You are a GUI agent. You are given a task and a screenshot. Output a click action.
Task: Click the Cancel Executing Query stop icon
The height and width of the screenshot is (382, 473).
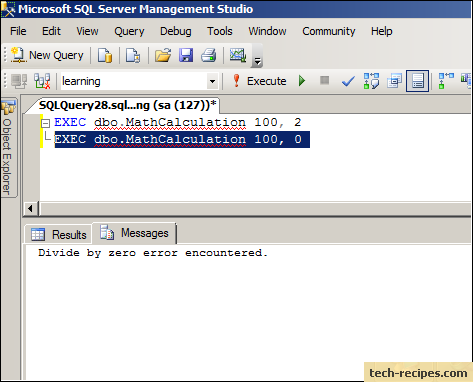[x=324, y=80]
